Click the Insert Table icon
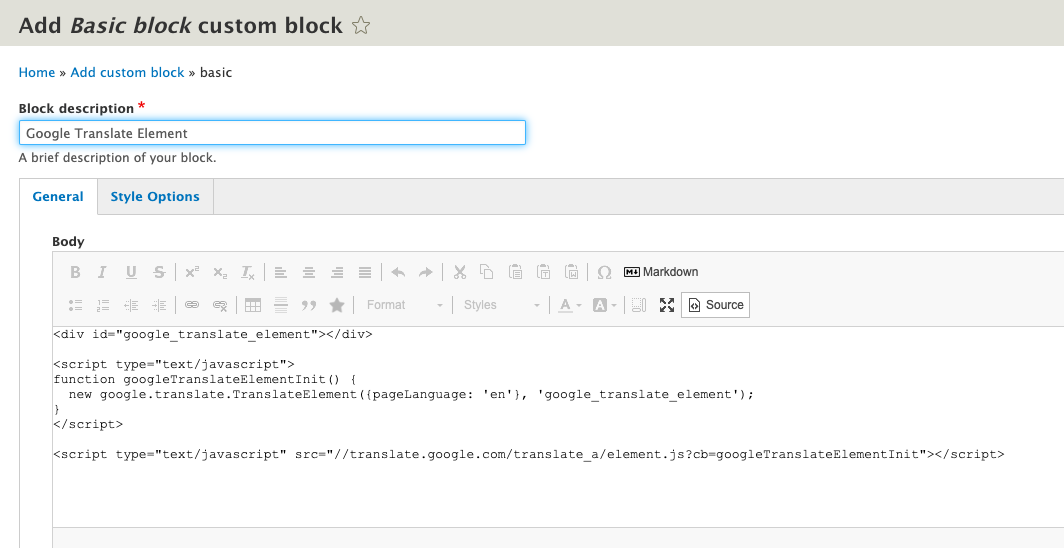 (x=253, y=305)
